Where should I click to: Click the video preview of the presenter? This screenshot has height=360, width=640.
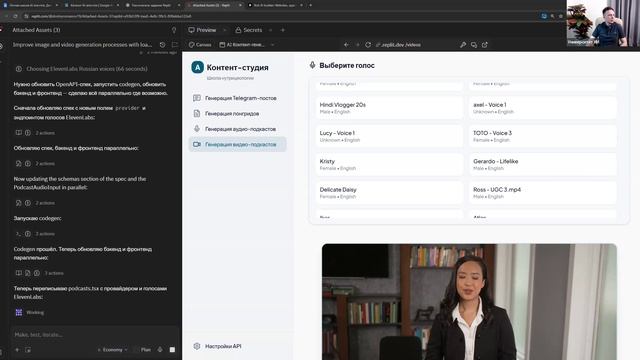469,302
